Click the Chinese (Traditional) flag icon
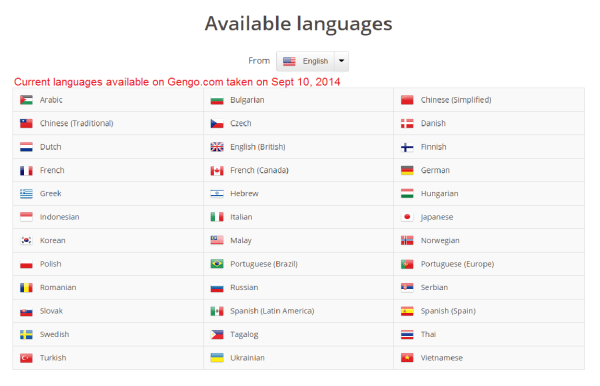The image size is (600, 386). [26, 123]
